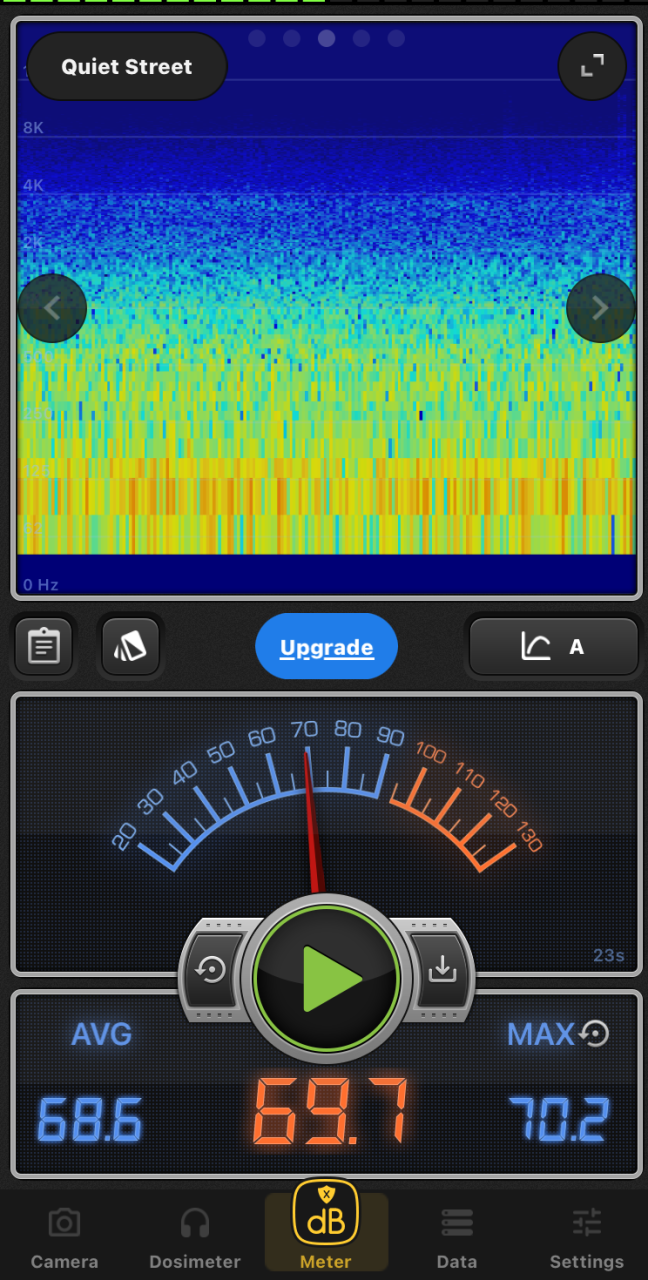The width and height of the screenshot is (648, 1280).
Task: Open the clipboard notes icon
Action: [x=43, y=647]
